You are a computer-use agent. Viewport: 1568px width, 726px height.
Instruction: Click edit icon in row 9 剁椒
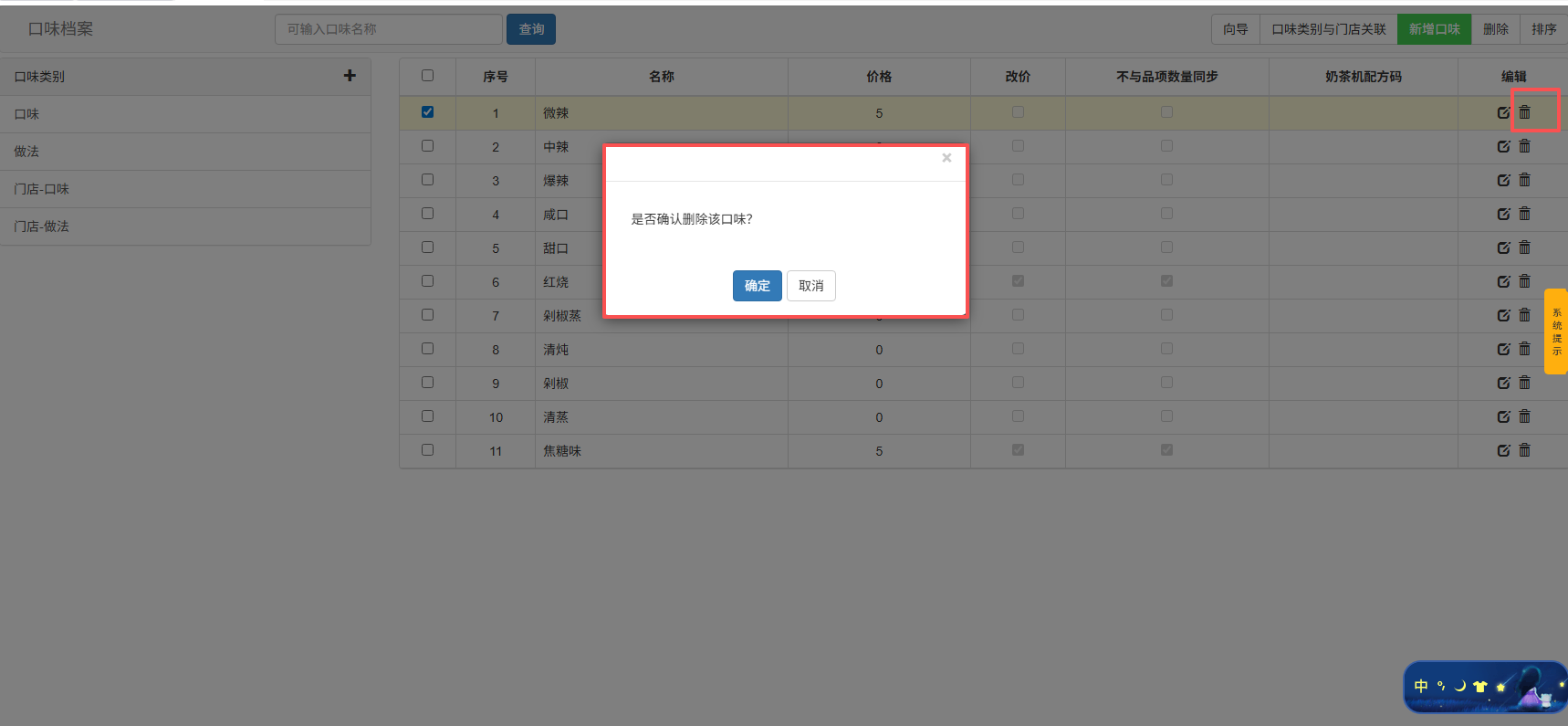tap(1503, 384)
